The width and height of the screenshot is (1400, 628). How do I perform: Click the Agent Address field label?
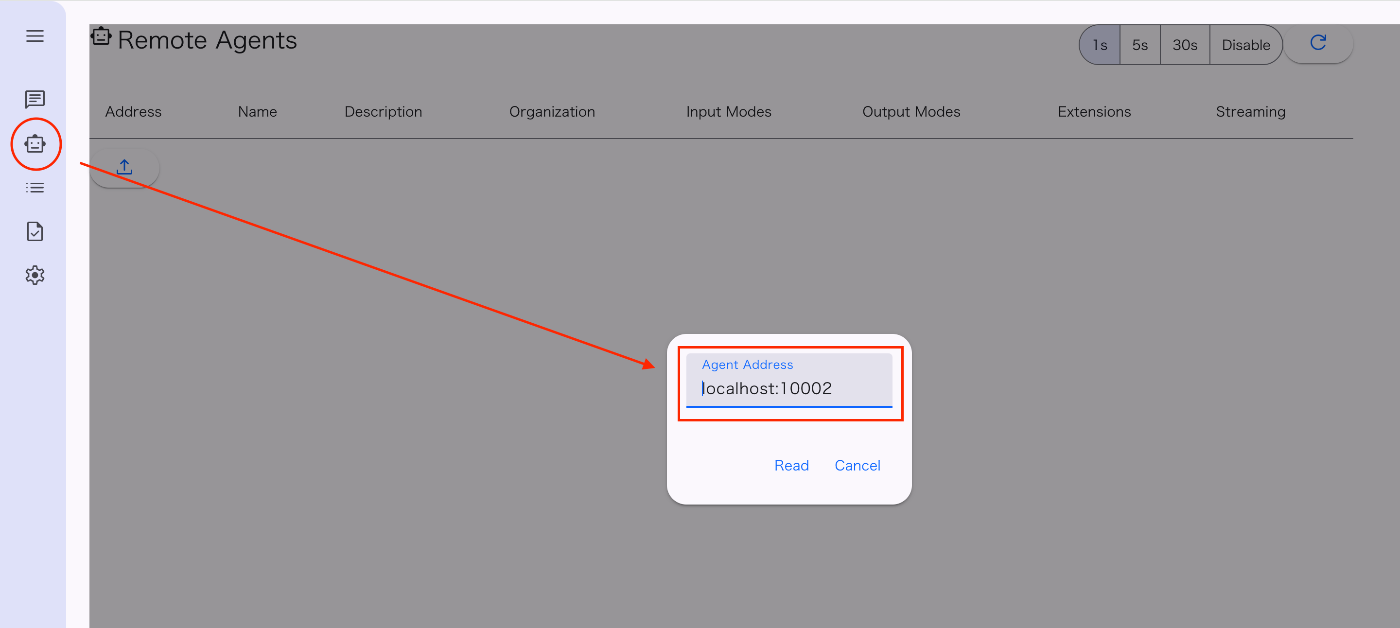(747, 365)
